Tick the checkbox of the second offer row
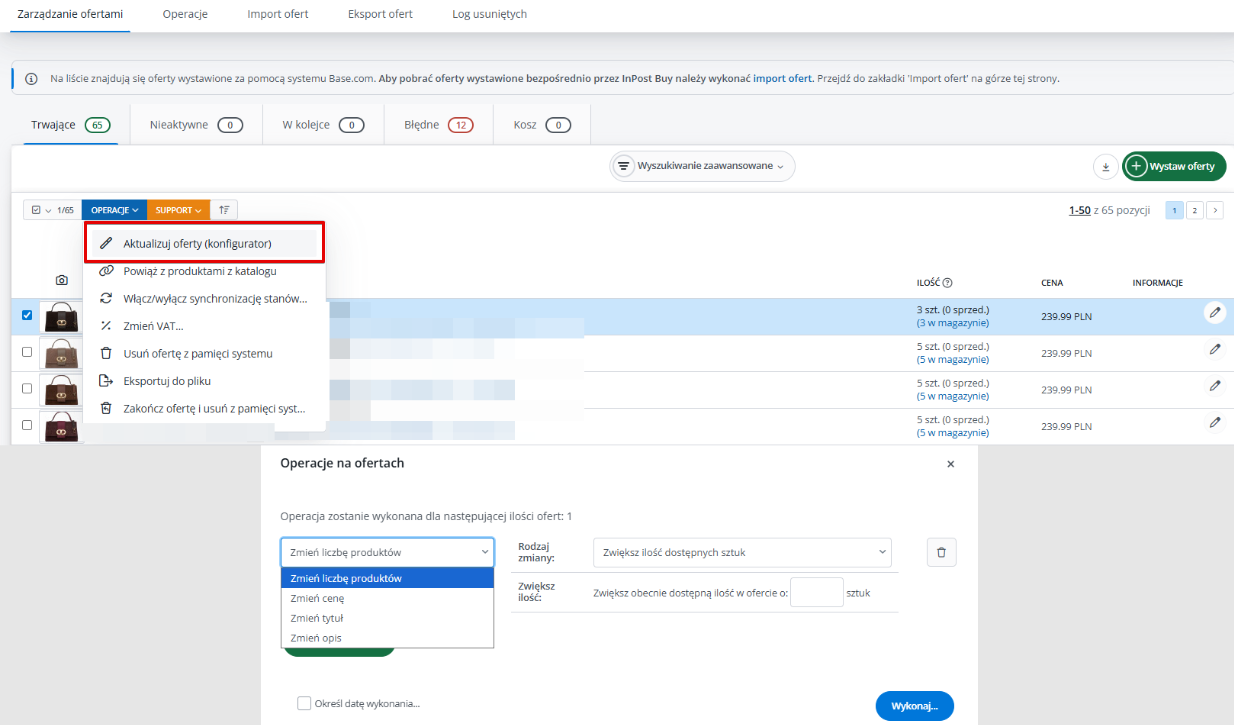The image size is (1234, 725). [27, 352]
